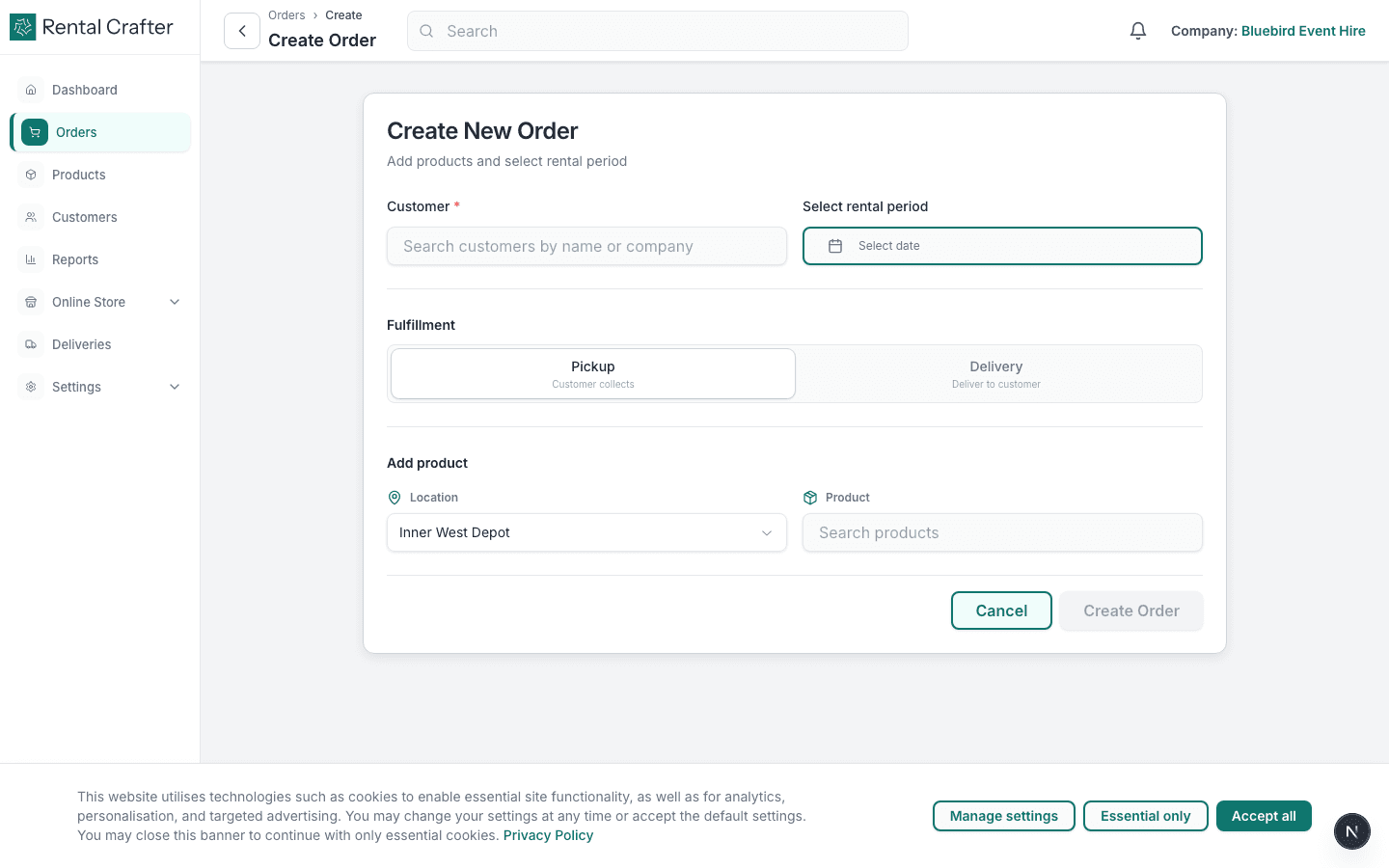Click the Dashboard home icon
This screenshot has height=868, width=1389.
(x=31, y=90)
